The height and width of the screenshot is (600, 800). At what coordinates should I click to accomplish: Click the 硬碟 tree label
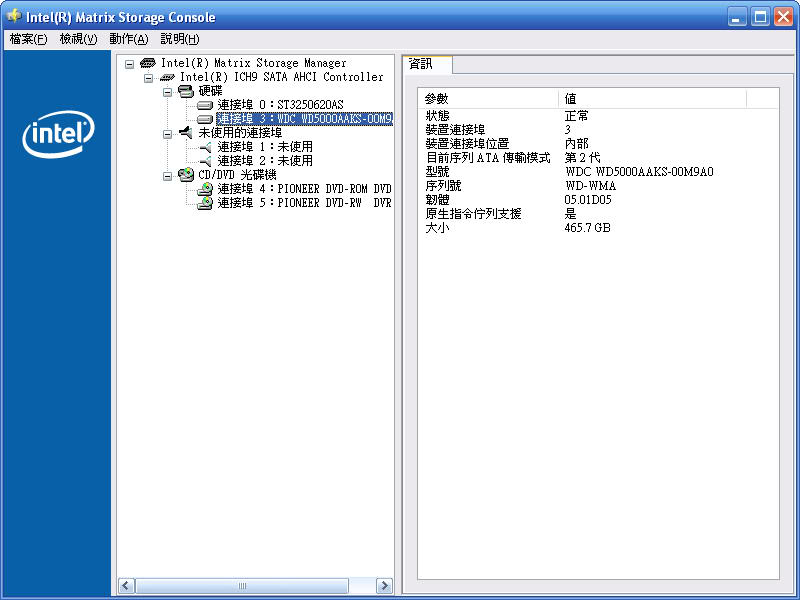[x=211, y=91]
